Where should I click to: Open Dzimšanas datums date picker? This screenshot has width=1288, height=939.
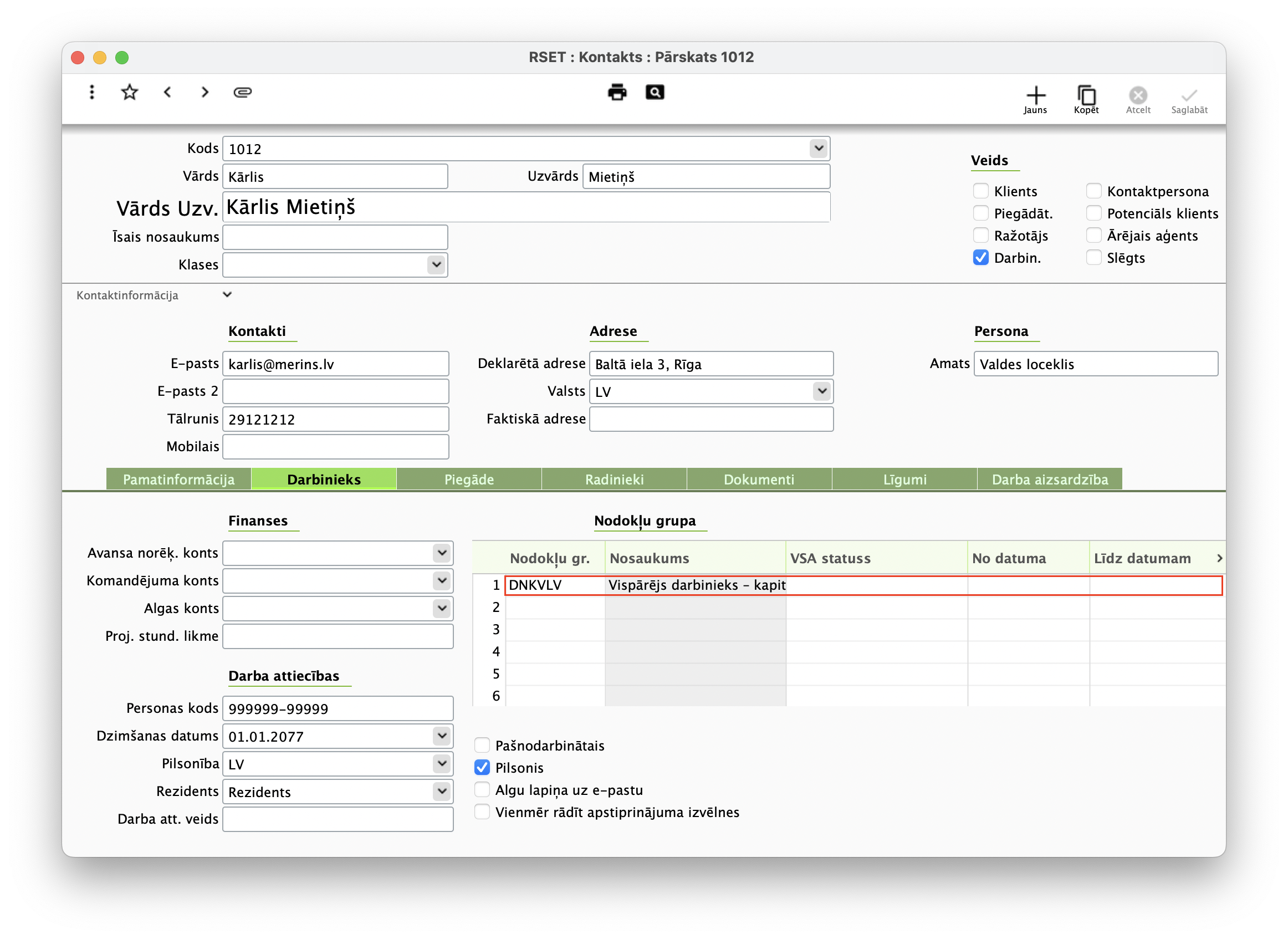click(442, 736)
